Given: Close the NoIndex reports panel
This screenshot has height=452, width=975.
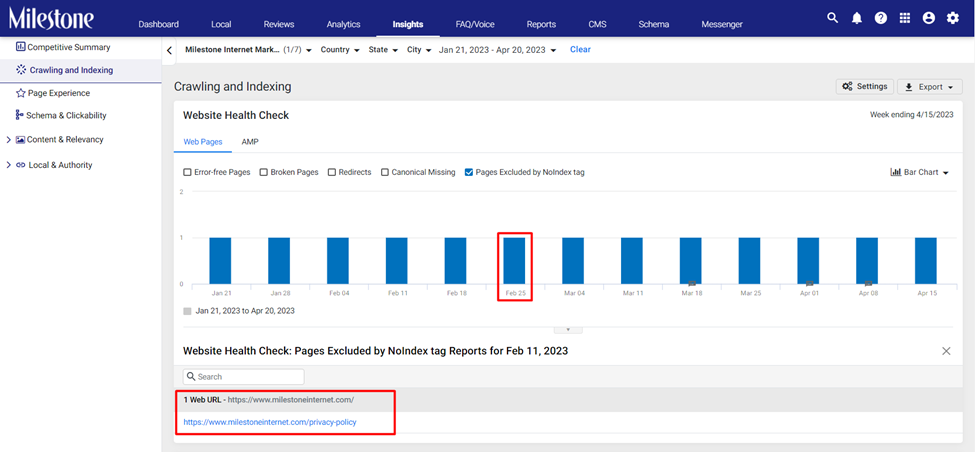Looking at the screenshot, I should click(x=946, y=351).
